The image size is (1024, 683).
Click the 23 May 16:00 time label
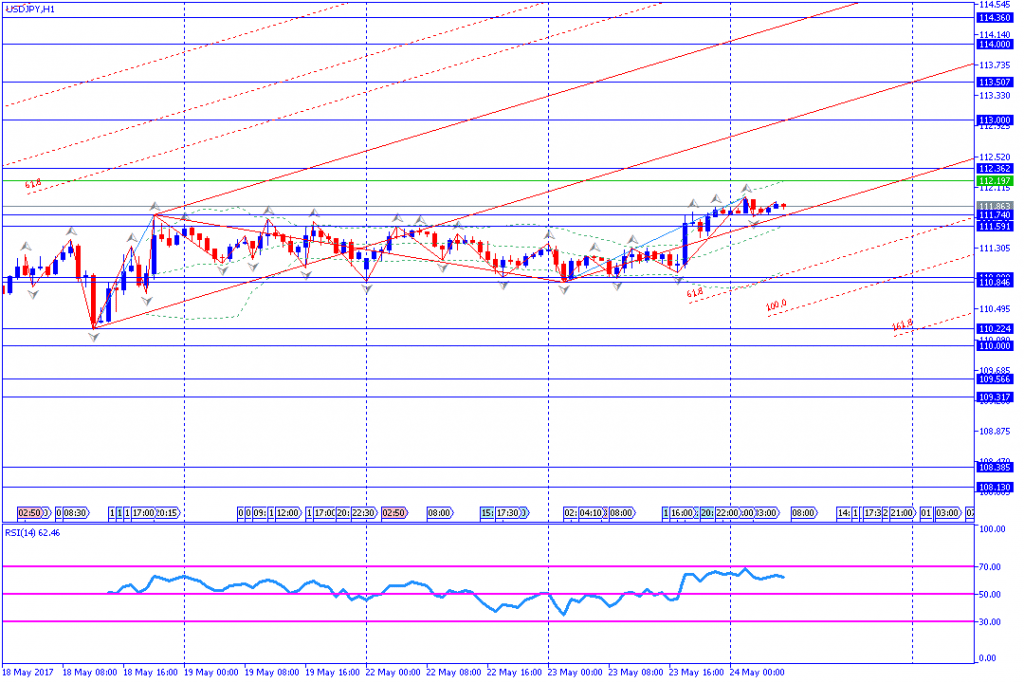coord(697,673)
